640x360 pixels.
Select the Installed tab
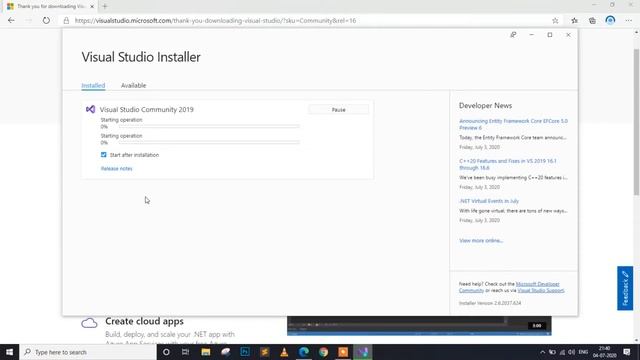pyautogui.click(x=93, y=85)
